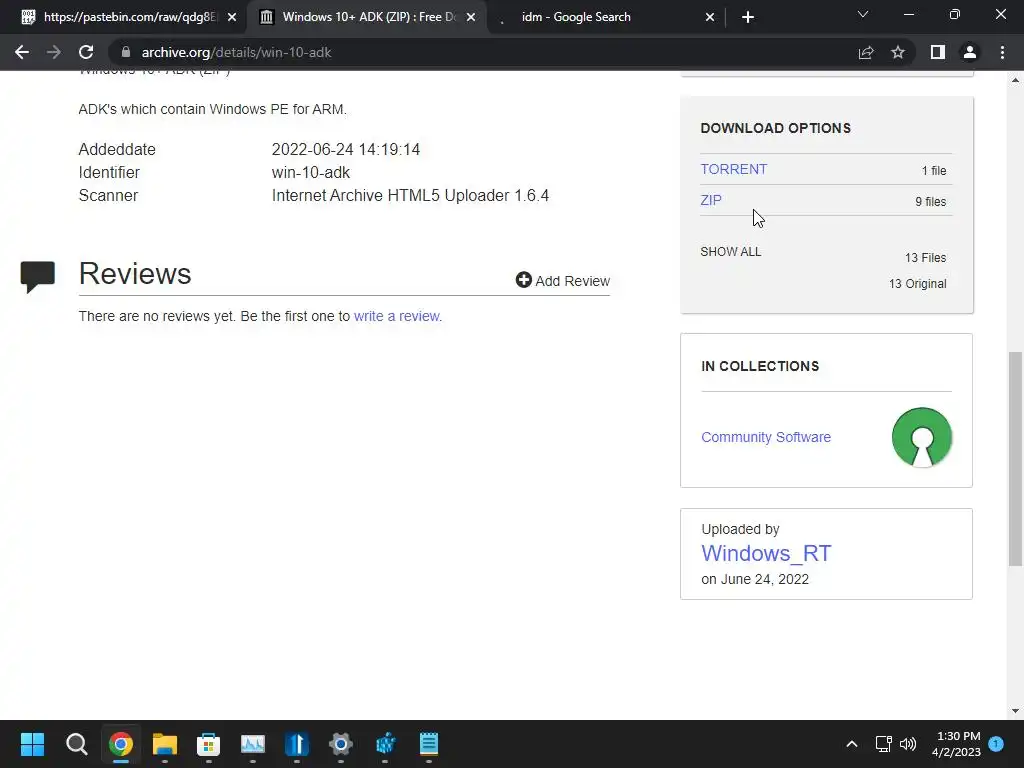Click Addeddate value 2022-06-24 14:19:14

click(x=345, y=150)
